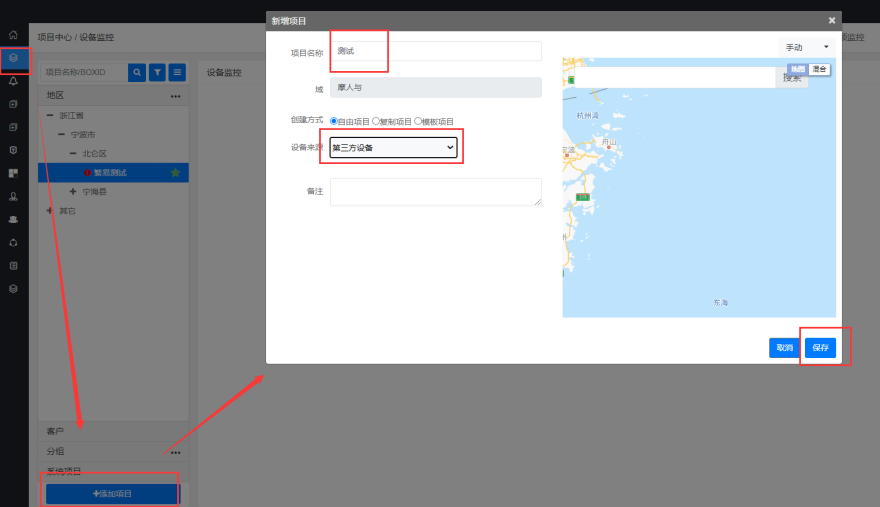
Task: Click the 搜索 button on the map
Action: click(x=792, y=78)
